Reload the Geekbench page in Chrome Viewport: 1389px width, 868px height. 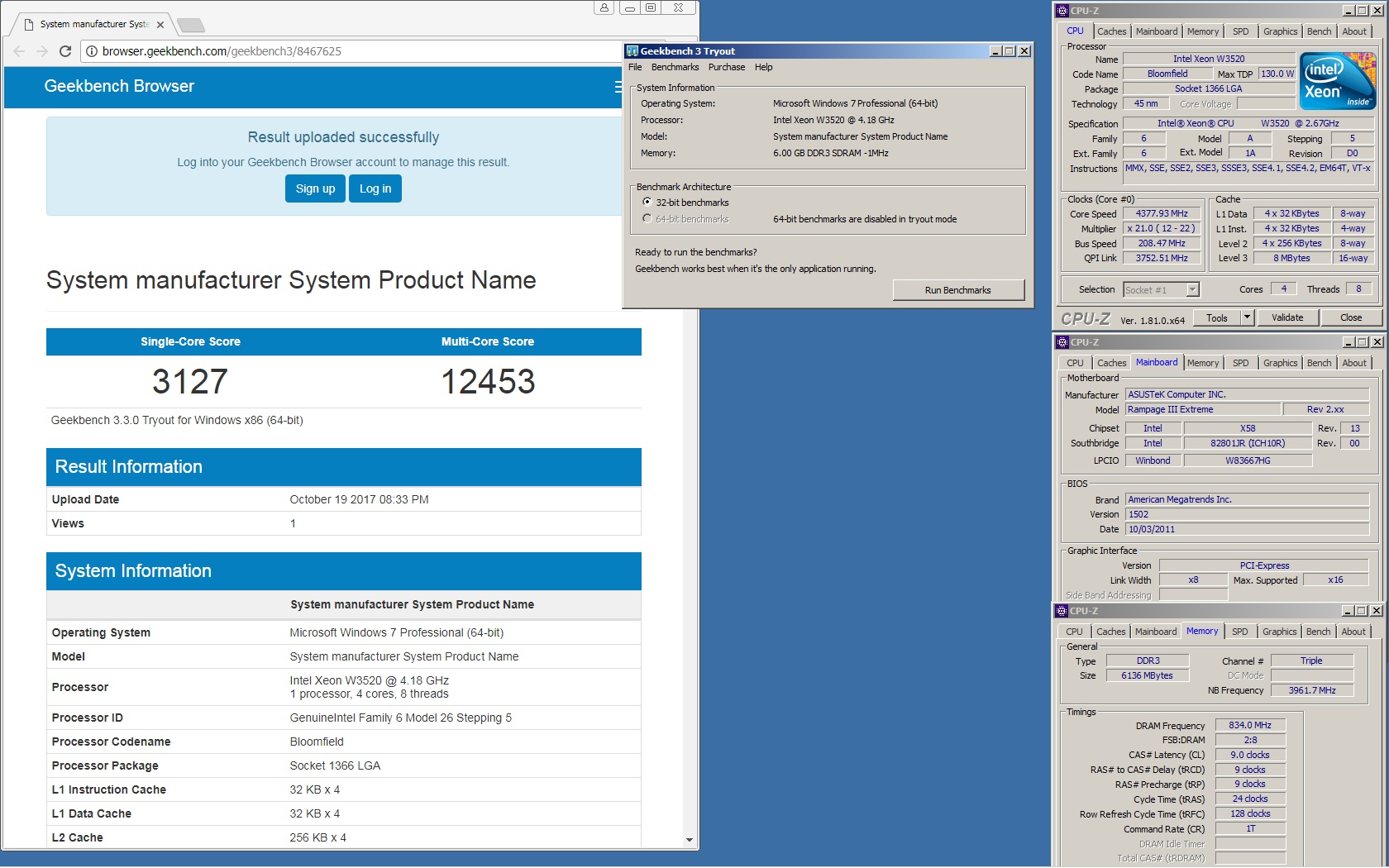coord(65,51)
